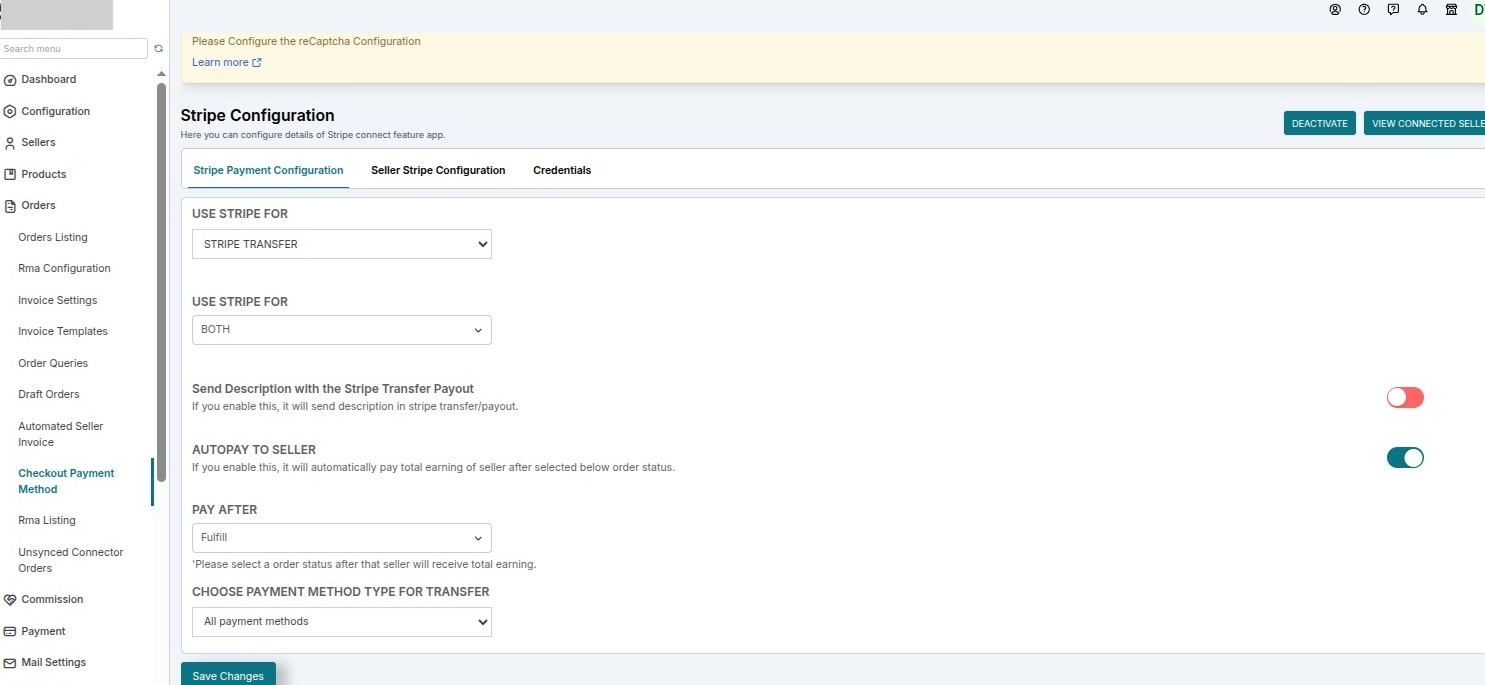The image size is (1485, 685).
Task: Click the Commission icon in sidebar
Action: click(x=10, y=600)
